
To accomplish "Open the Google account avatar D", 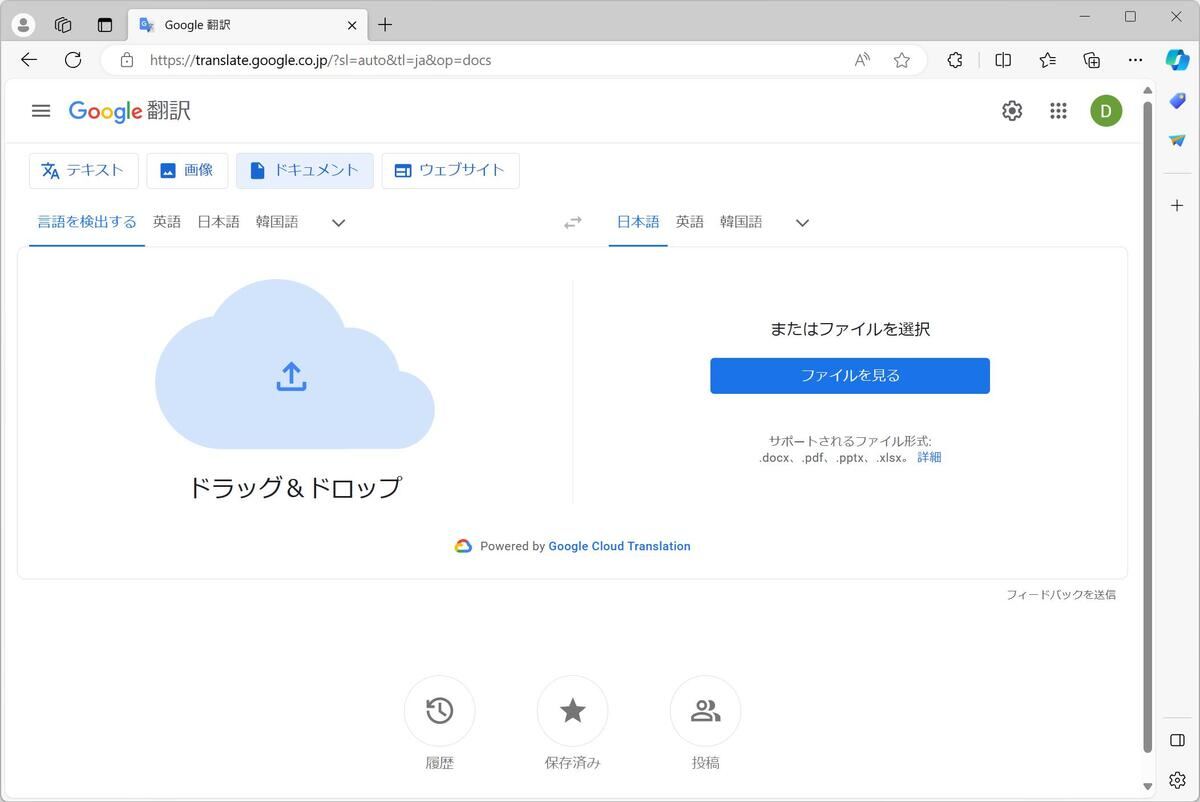I will click(1106, 111).
